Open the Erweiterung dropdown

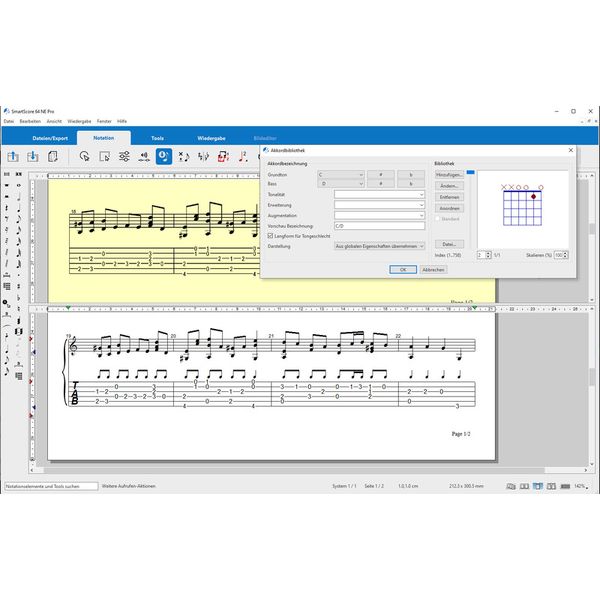click(379, 205)
